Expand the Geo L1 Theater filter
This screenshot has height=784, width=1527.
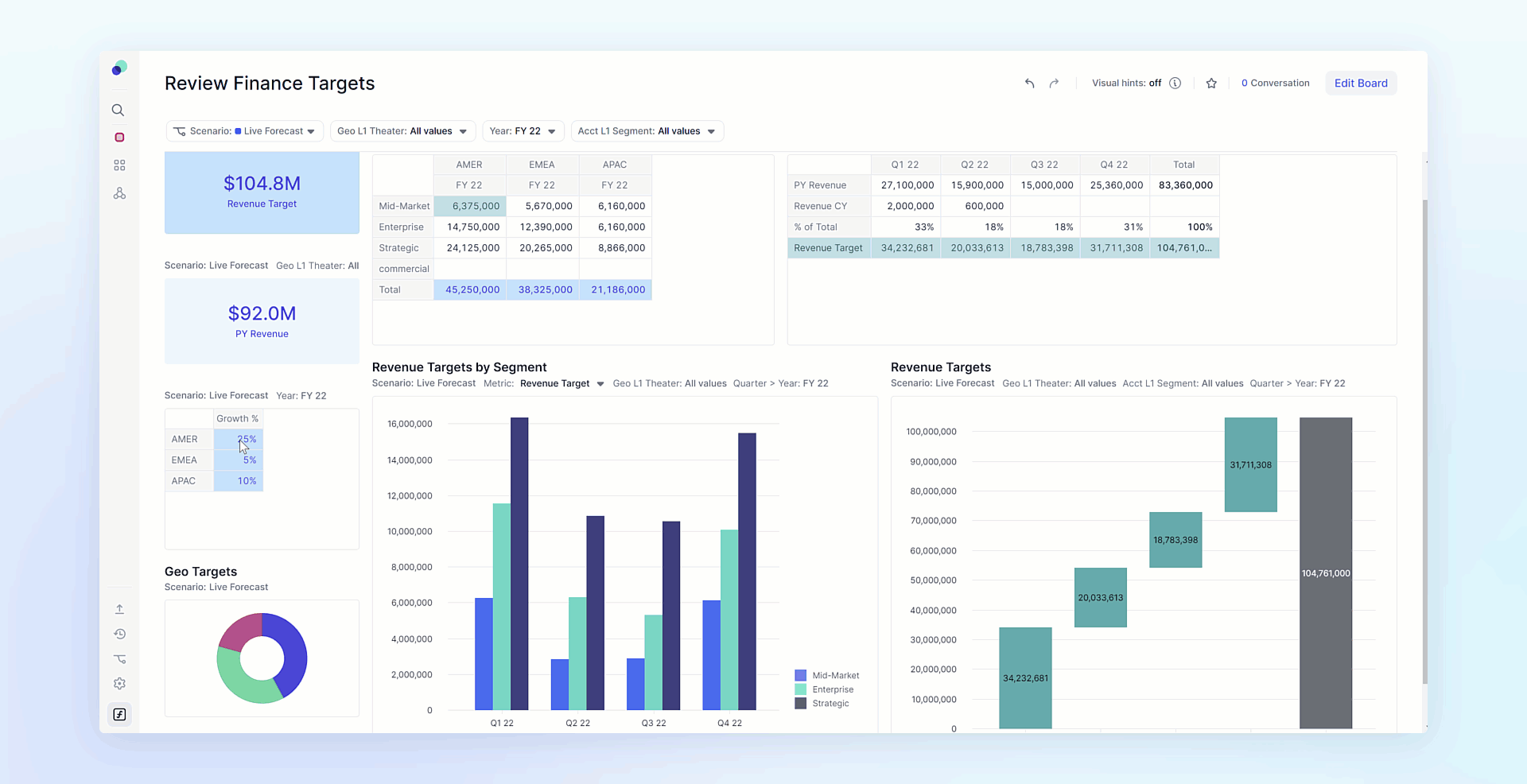click(x=402, y=131)
